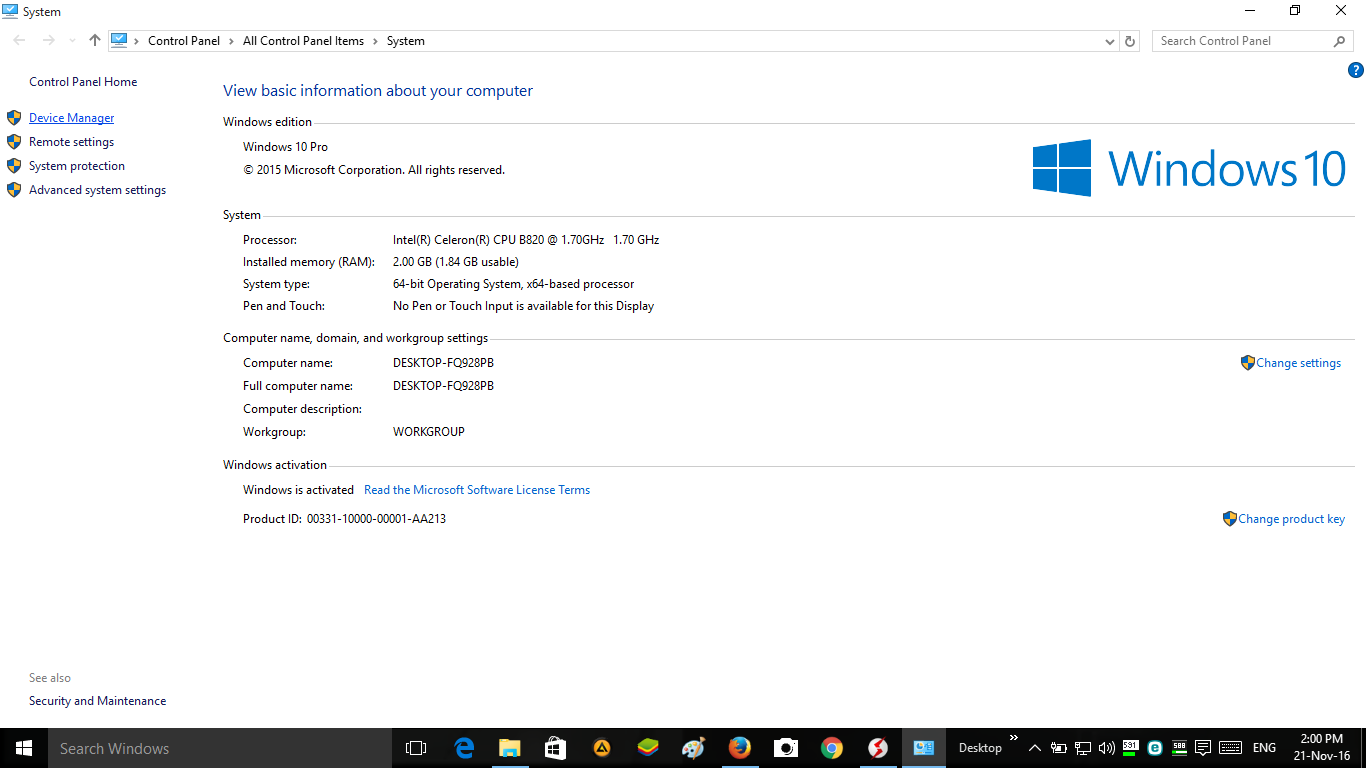Open Remote settings

(x=71, y=142)
